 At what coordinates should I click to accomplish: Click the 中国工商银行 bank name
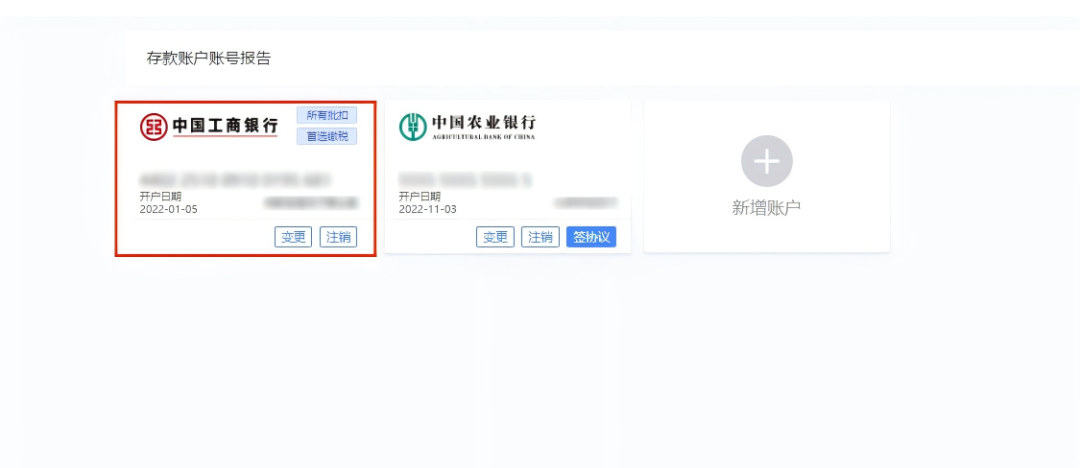tap(225, 125)
